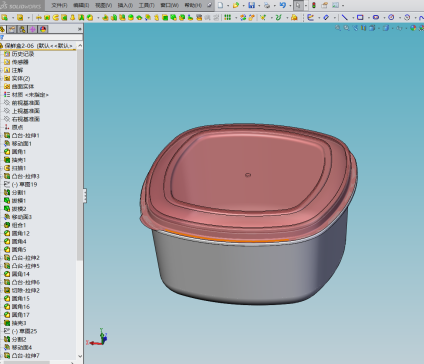Expand the 实体(2) folder node
This screenshot has width=424, height=364.
coord(1,78)
